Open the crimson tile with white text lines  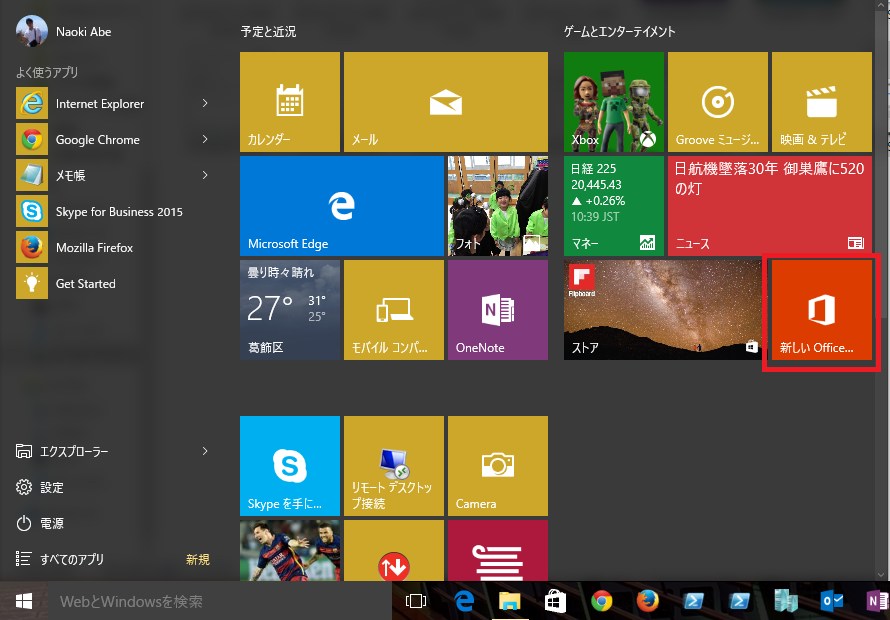(498, 550)
